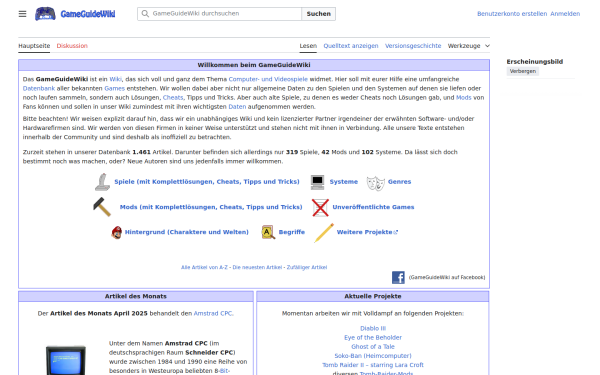Open the Zufälliger Artikel link
This screenshot has height=375, width=600.
click(x=307, y=267)
